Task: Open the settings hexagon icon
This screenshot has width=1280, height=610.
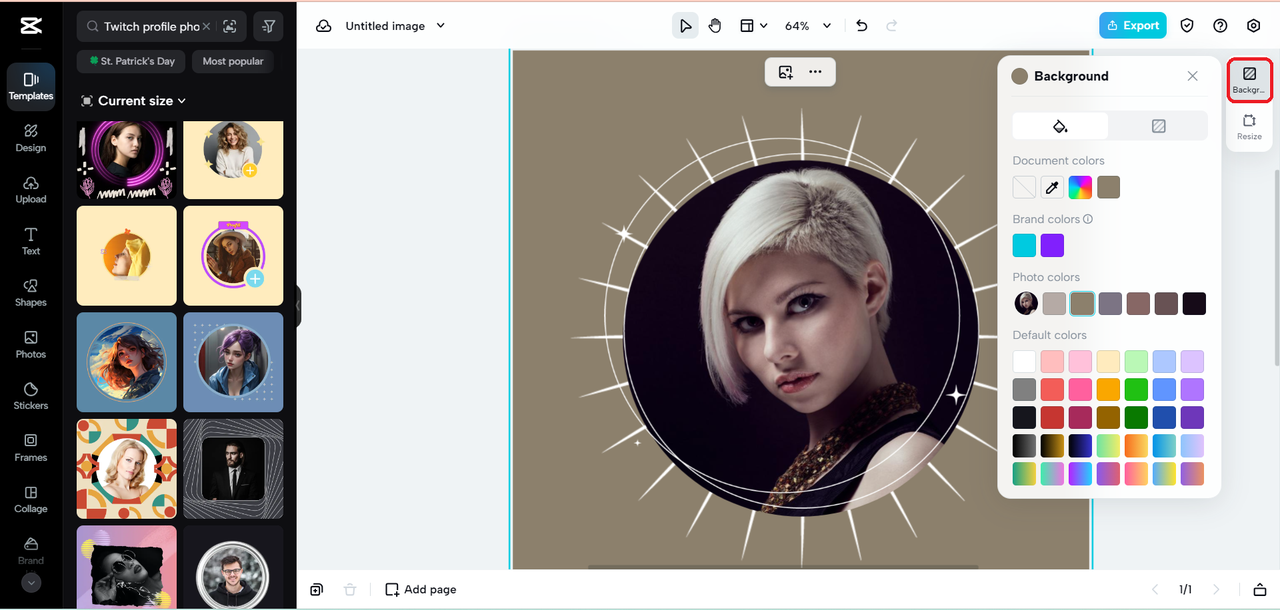Action: coord(1253,26)
